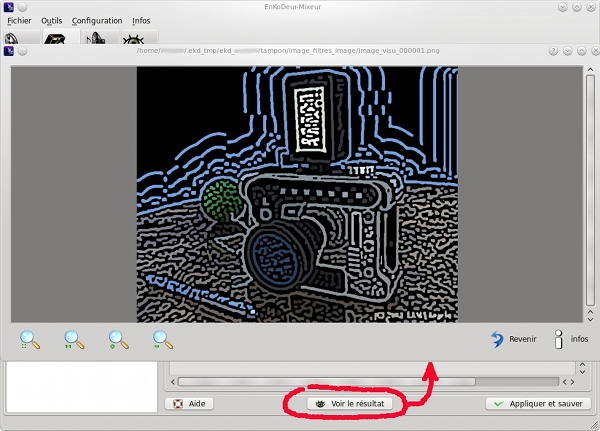Switch to the eye viewer tab
This screenshot has height=431, width=600.
140,37
